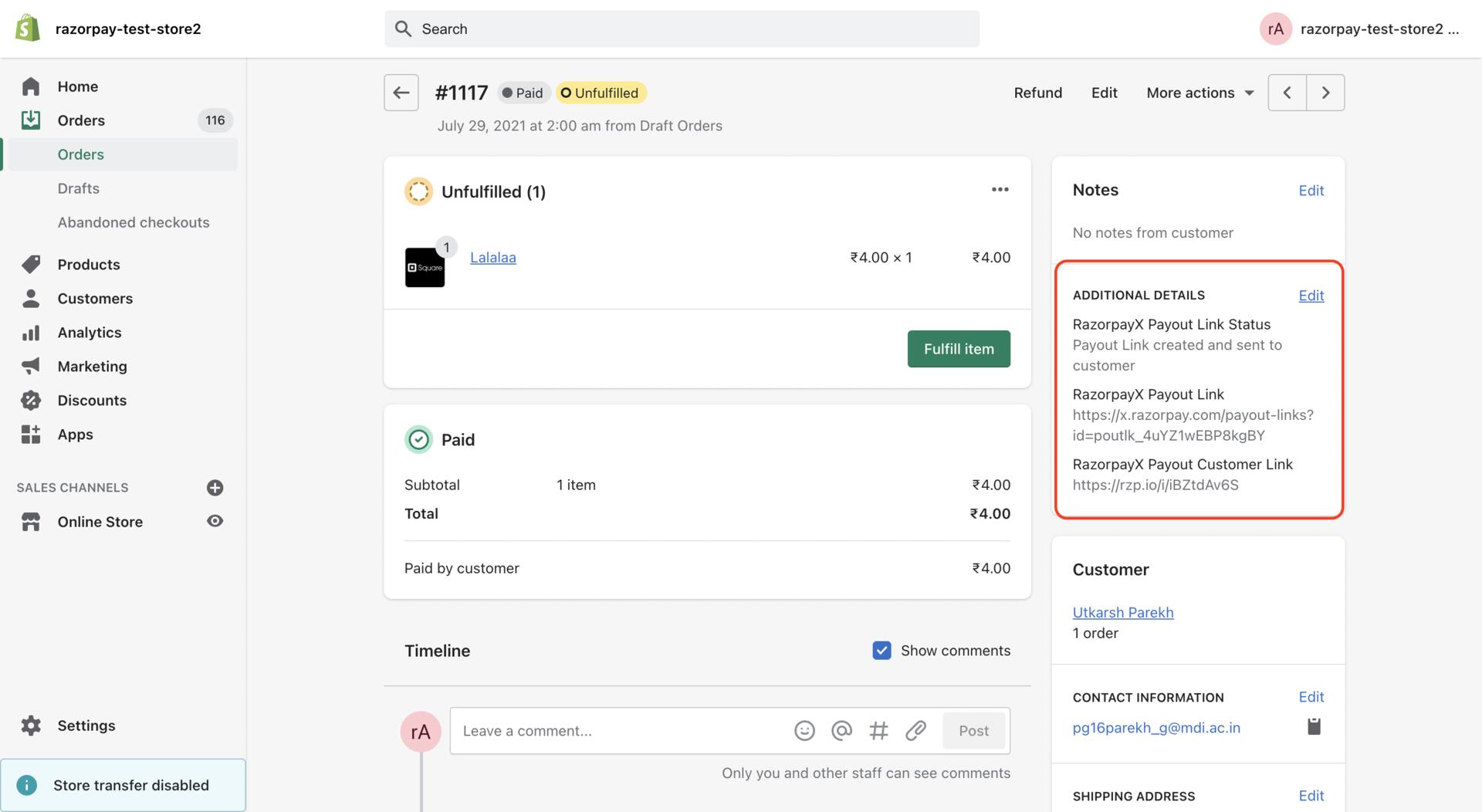The image size is (1482, 812).
Task: Click the @ mention icon
Action: coord(841,730)
